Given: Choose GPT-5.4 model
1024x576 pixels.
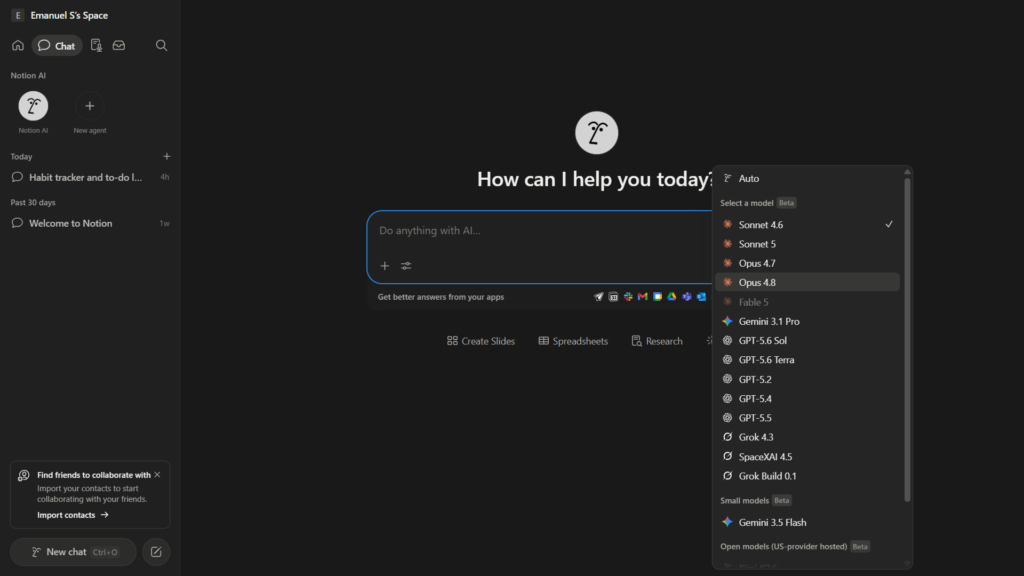Looking at the screenshot, I should pos(807,398).
